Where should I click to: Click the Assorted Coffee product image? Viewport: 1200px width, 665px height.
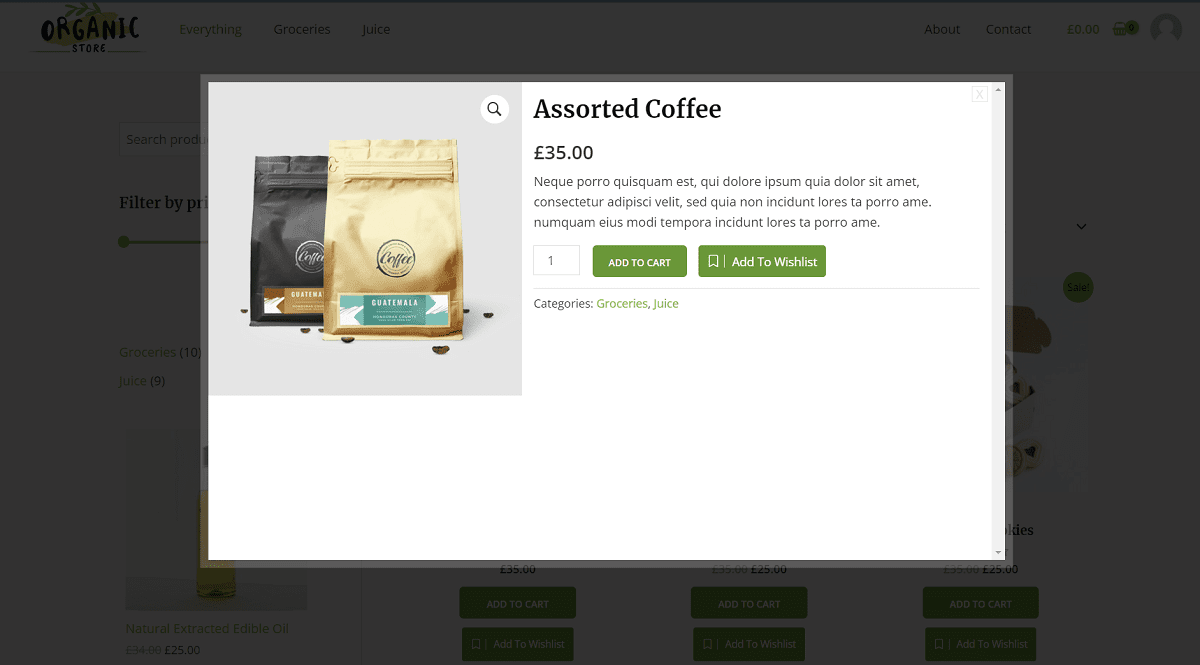pyautogui.click(x=365, y=238)
